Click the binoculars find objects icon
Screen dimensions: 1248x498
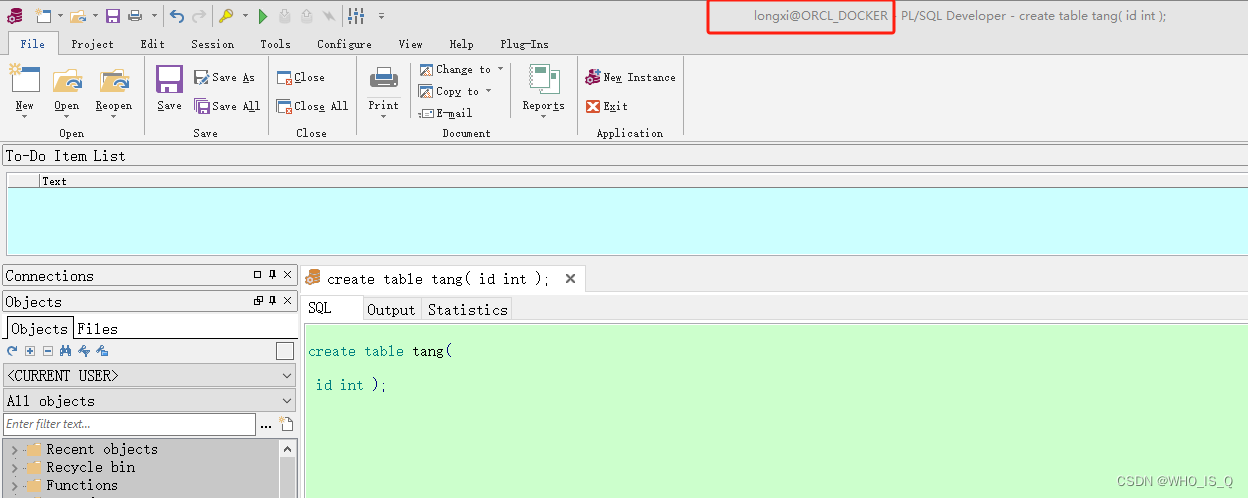66,351
